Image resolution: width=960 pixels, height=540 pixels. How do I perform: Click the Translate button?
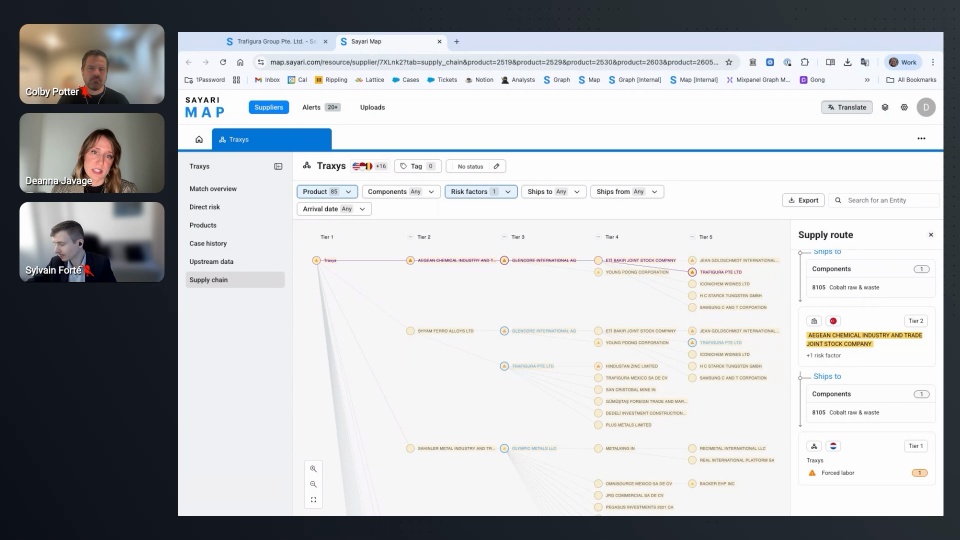coord(847,107)
